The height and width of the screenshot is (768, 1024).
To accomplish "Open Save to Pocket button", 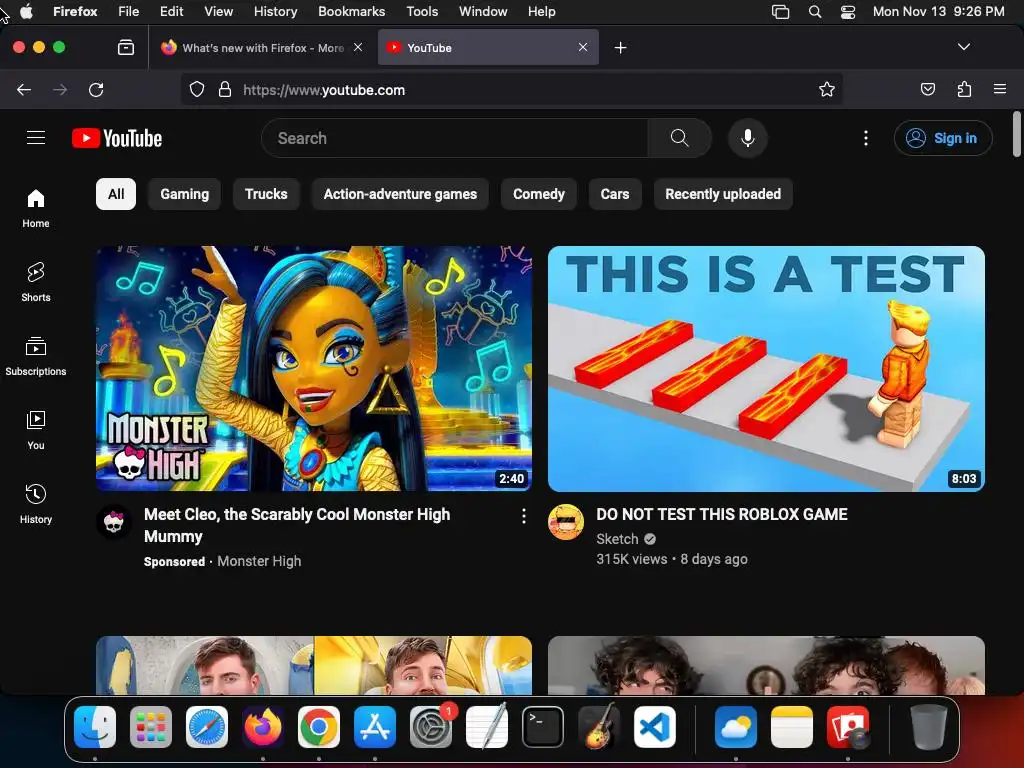I will pyautogui.click(x=927, y=89).
